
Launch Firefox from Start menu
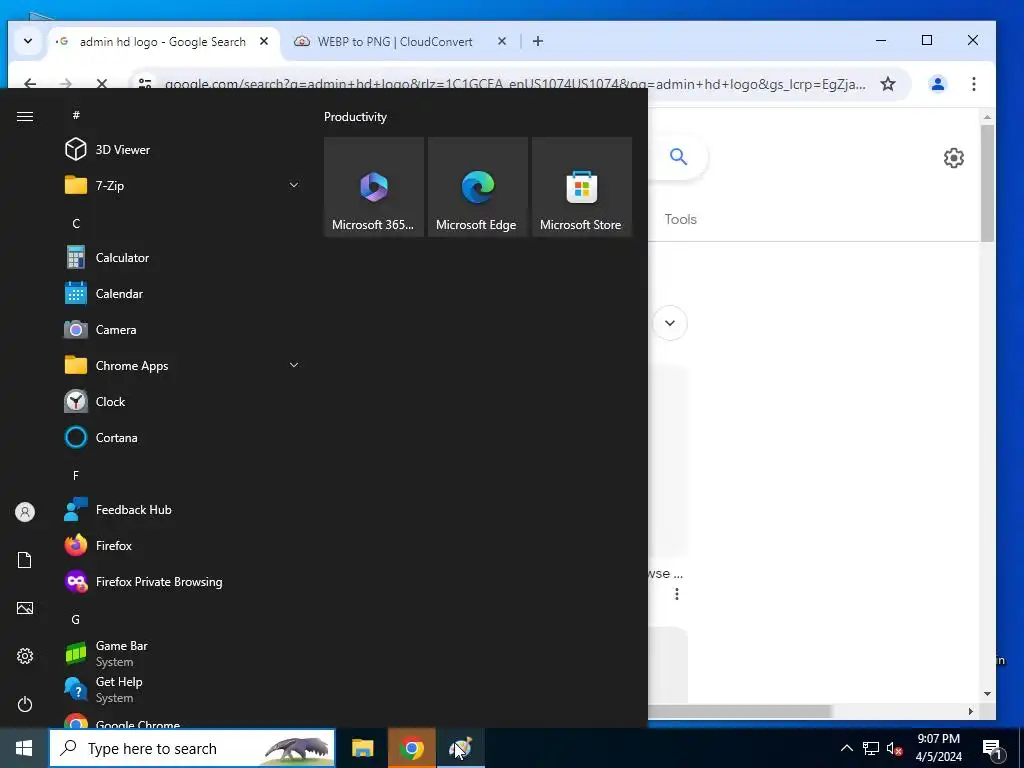tap(183, 546)
